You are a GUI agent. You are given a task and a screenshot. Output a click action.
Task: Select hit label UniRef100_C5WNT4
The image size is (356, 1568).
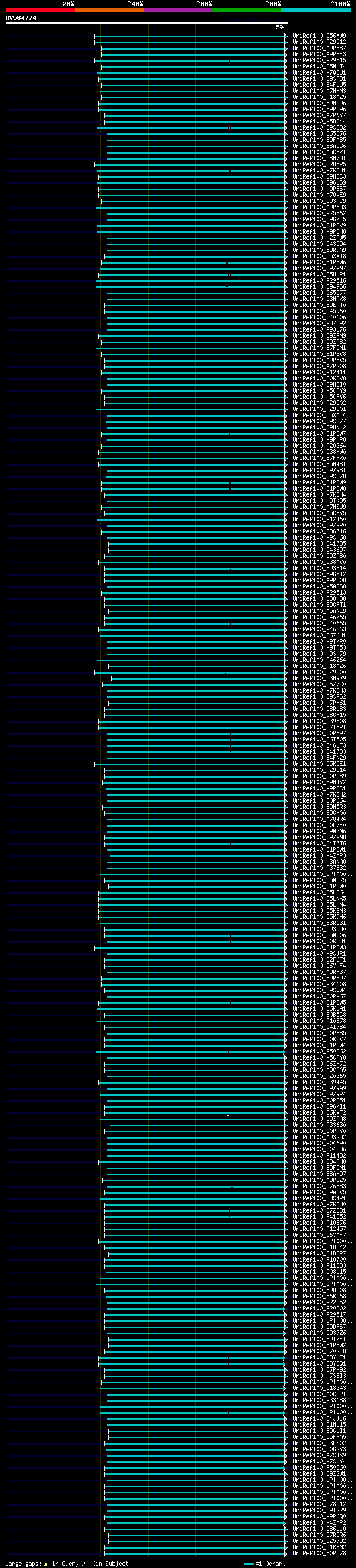point(319,66)
